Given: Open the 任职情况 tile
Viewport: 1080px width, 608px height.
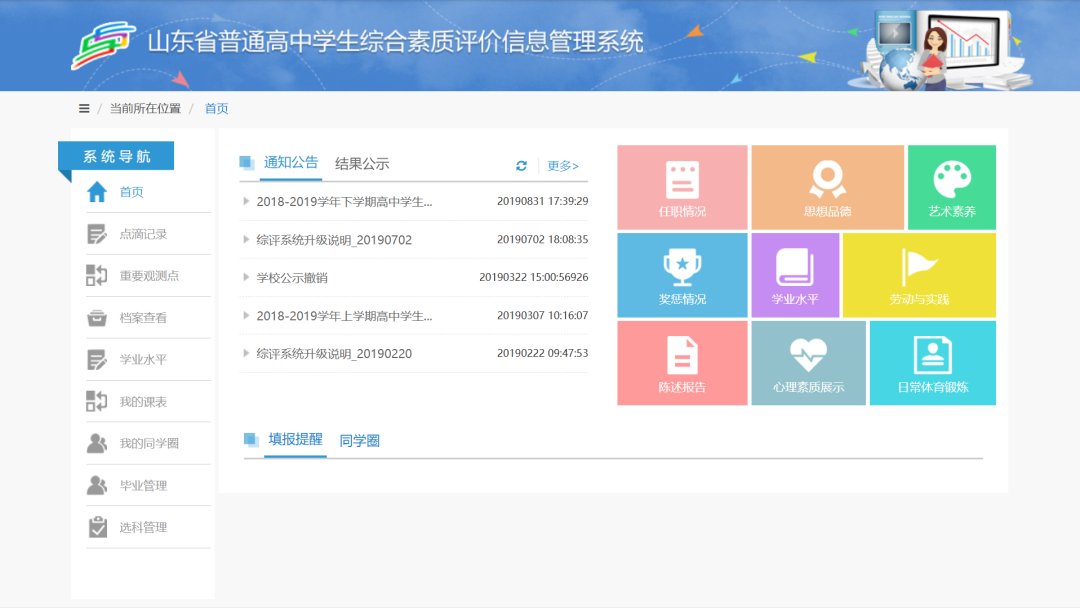Looking at the screenshot, I should [682, 188].
